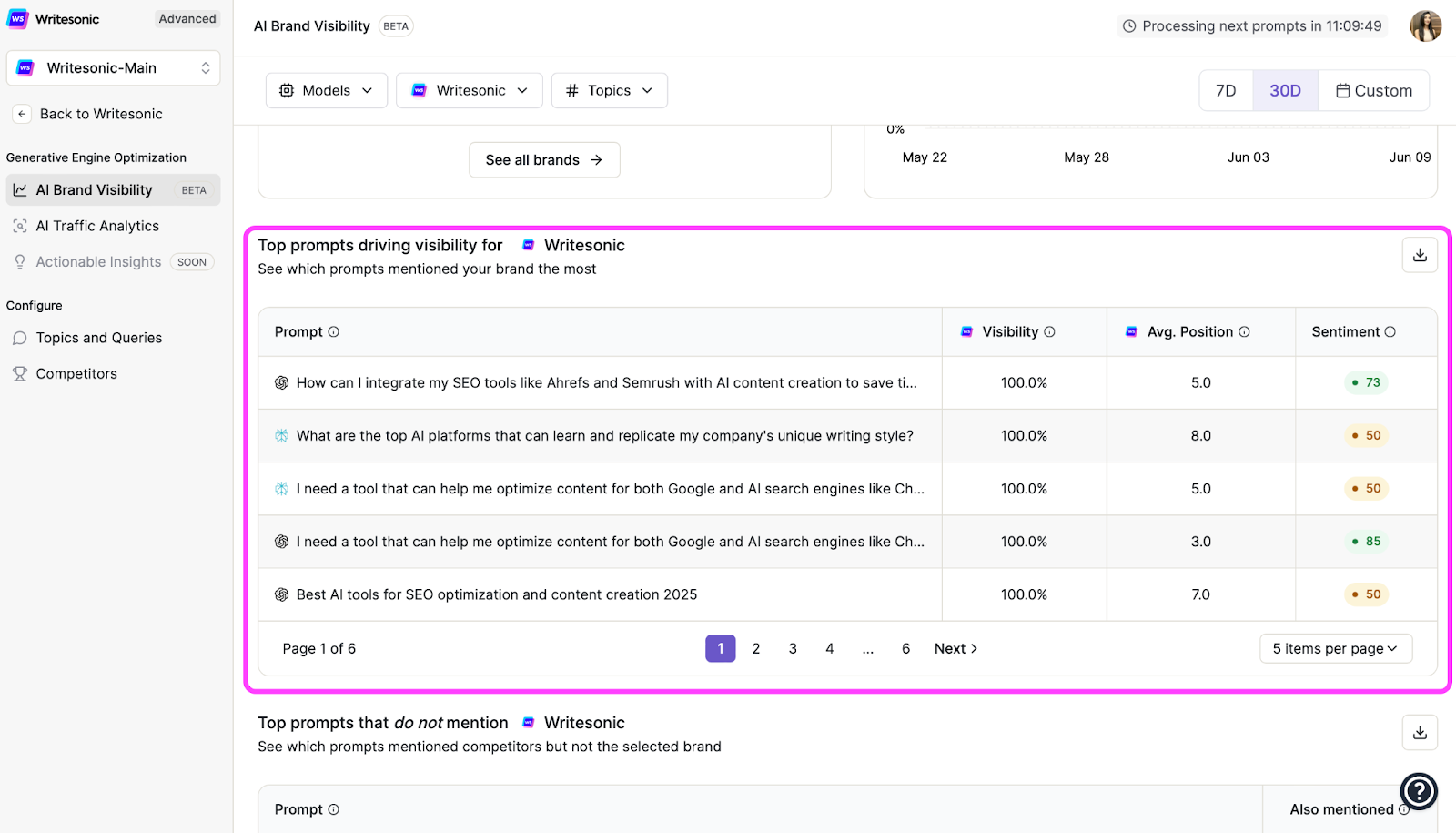Click the AI Traffic Analytics scan icon
The image size is (1456, 833).
[20, 226]
